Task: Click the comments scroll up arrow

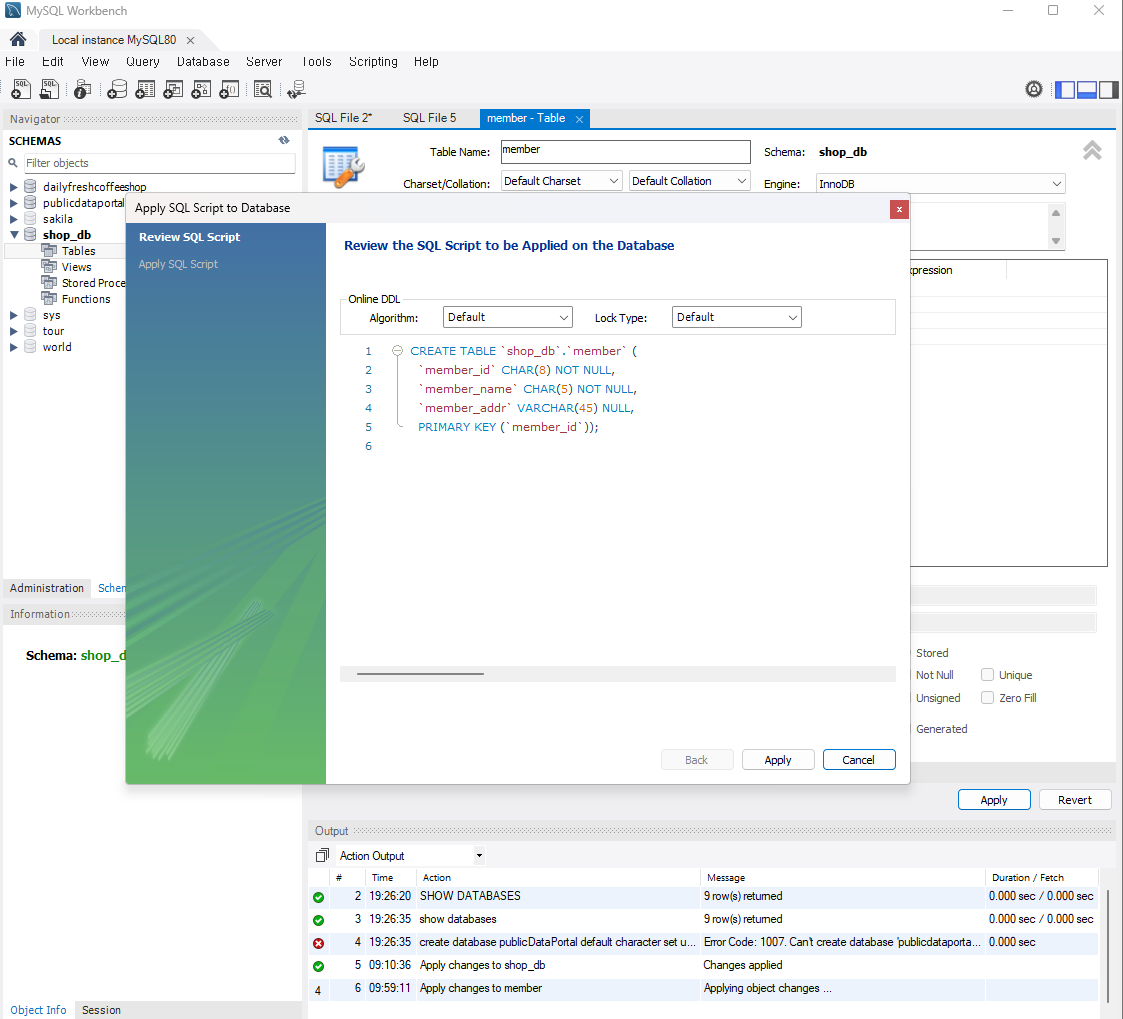Action: [x=1056, y=213]
